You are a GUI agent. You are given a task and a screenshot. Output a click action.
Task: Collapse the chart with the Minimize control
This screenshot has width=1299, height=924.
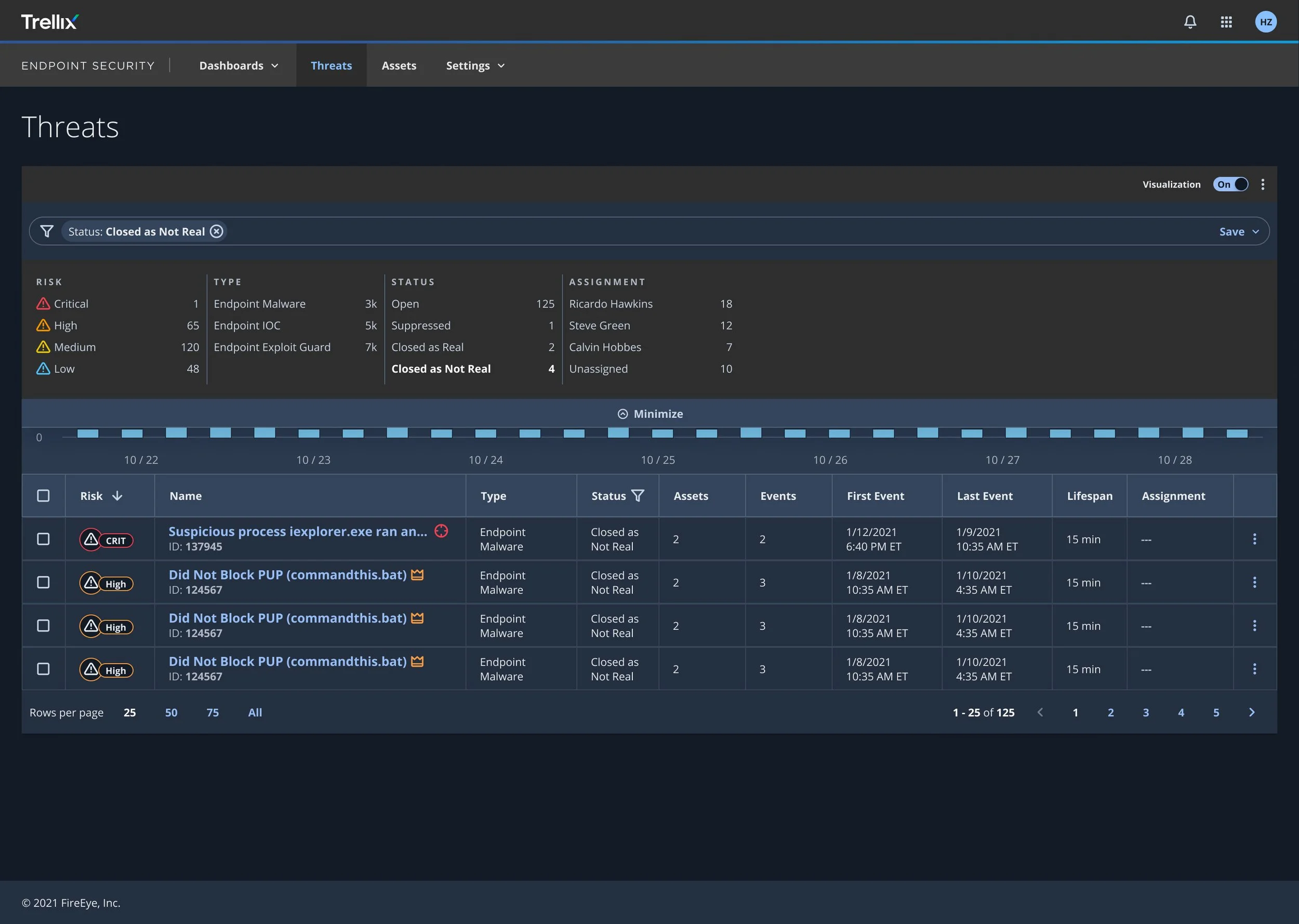click(650, 414)
